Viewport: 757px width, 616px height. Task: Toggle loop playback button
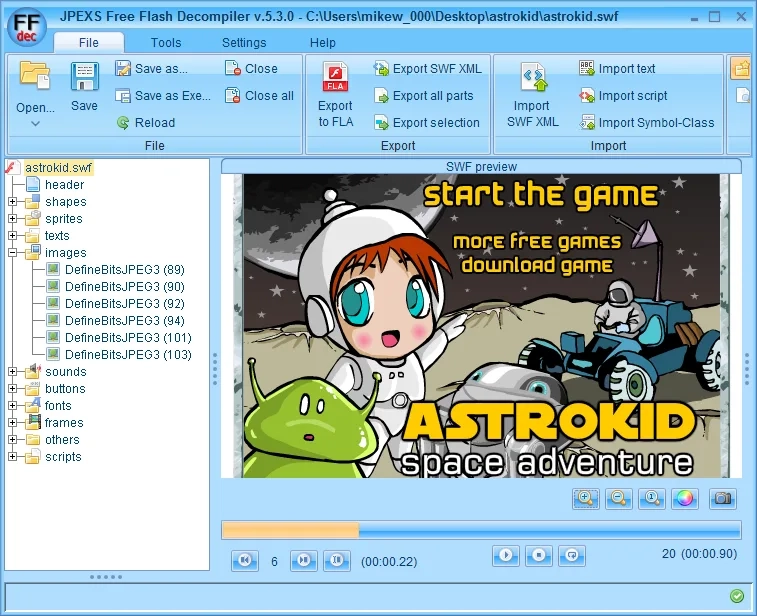[x=572, y=555]
